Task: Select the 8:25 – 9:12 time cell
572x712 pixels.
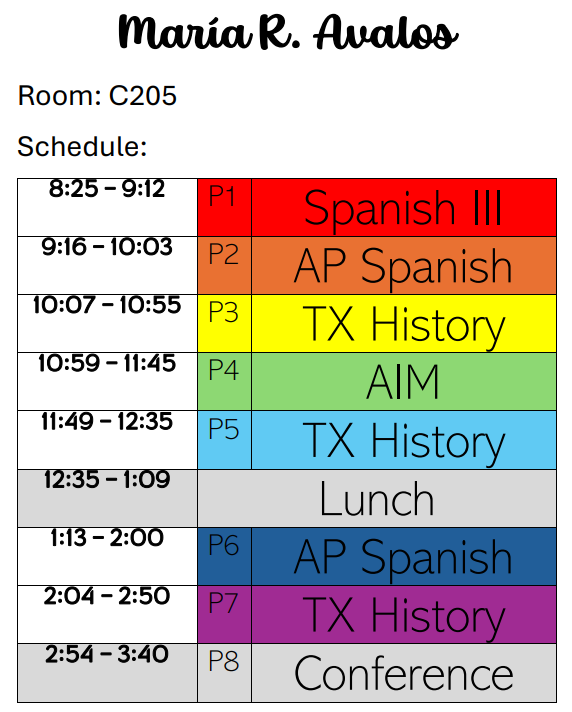Action: click(x=108, y=208)
